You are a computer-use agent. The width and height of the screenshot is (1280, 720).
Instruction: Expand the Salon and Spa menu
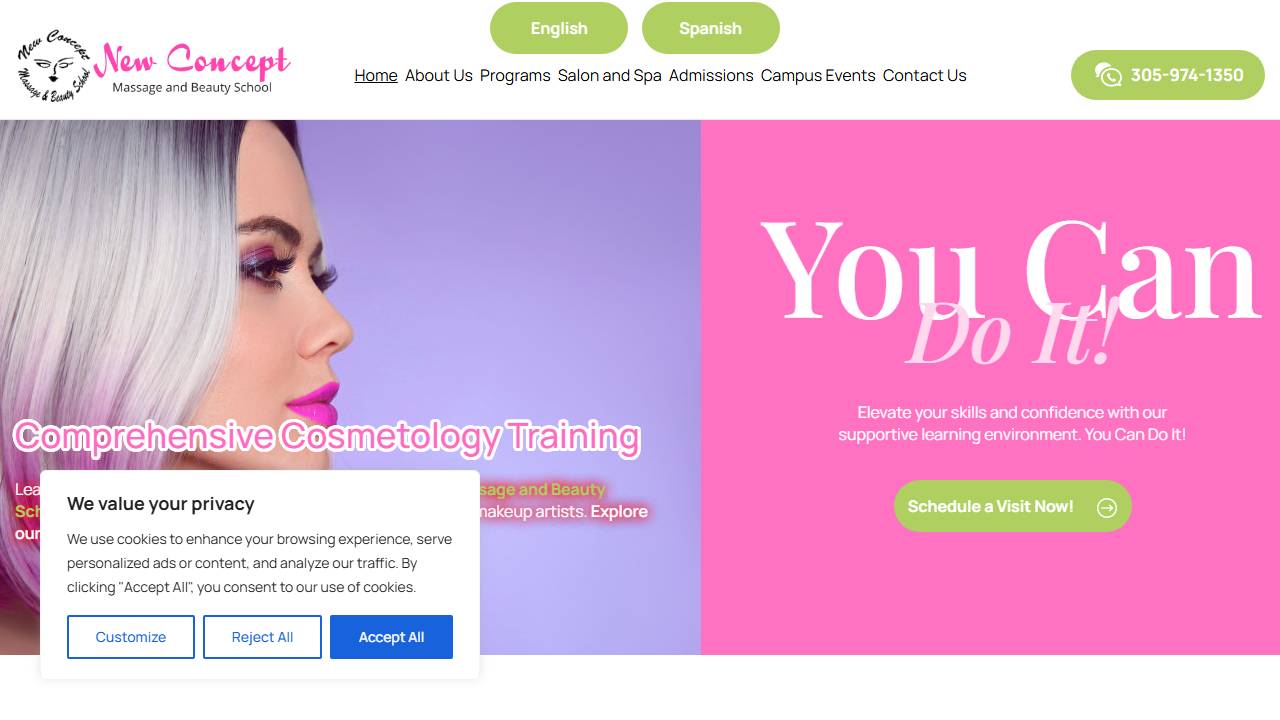(x=610, y=76)
